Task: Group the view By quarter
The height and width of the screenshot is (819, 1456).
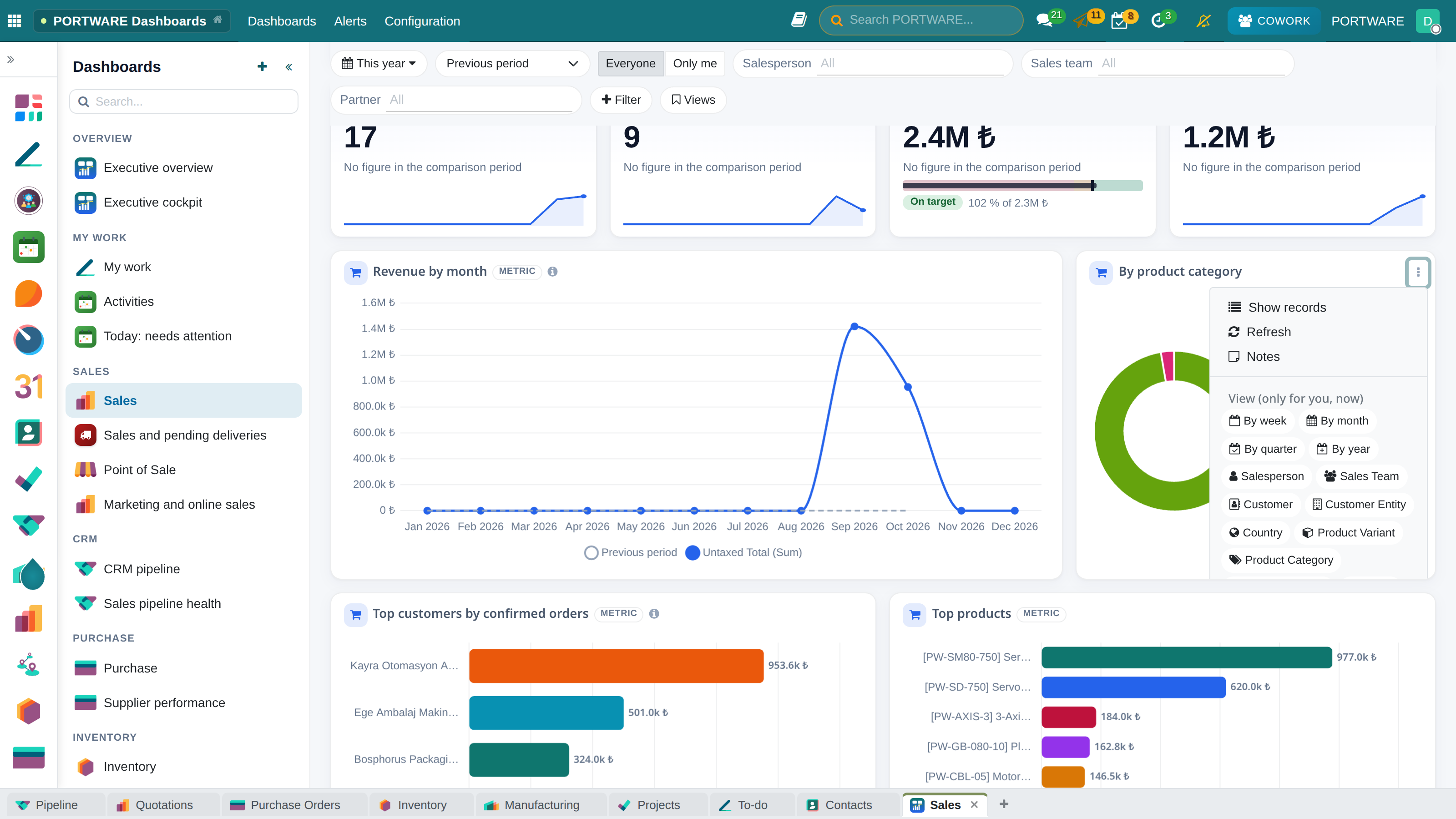Action: tap(1263, 449)
